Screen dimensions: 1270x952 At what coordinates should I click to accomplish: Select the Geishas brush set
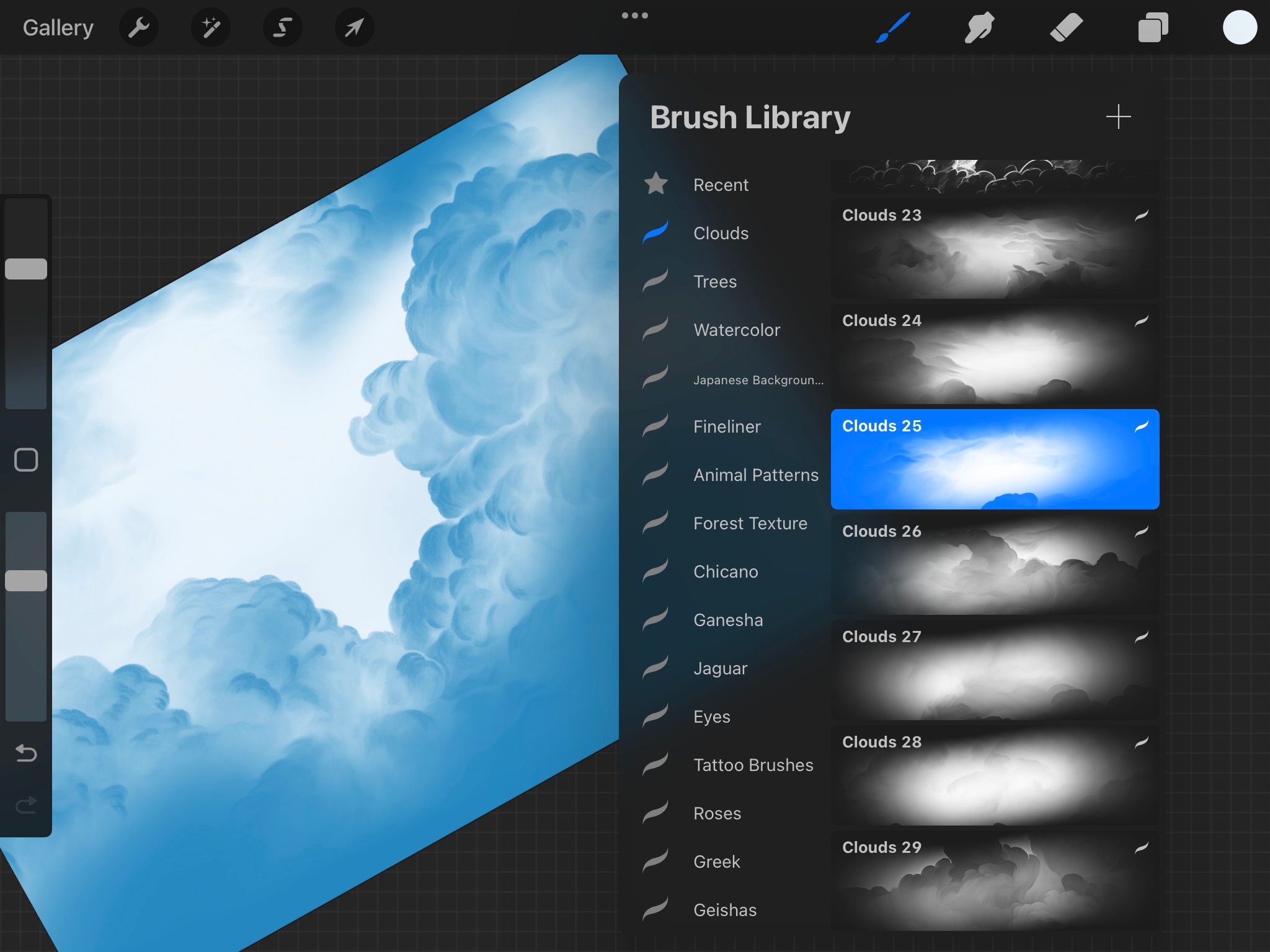[x=725, y=910]
